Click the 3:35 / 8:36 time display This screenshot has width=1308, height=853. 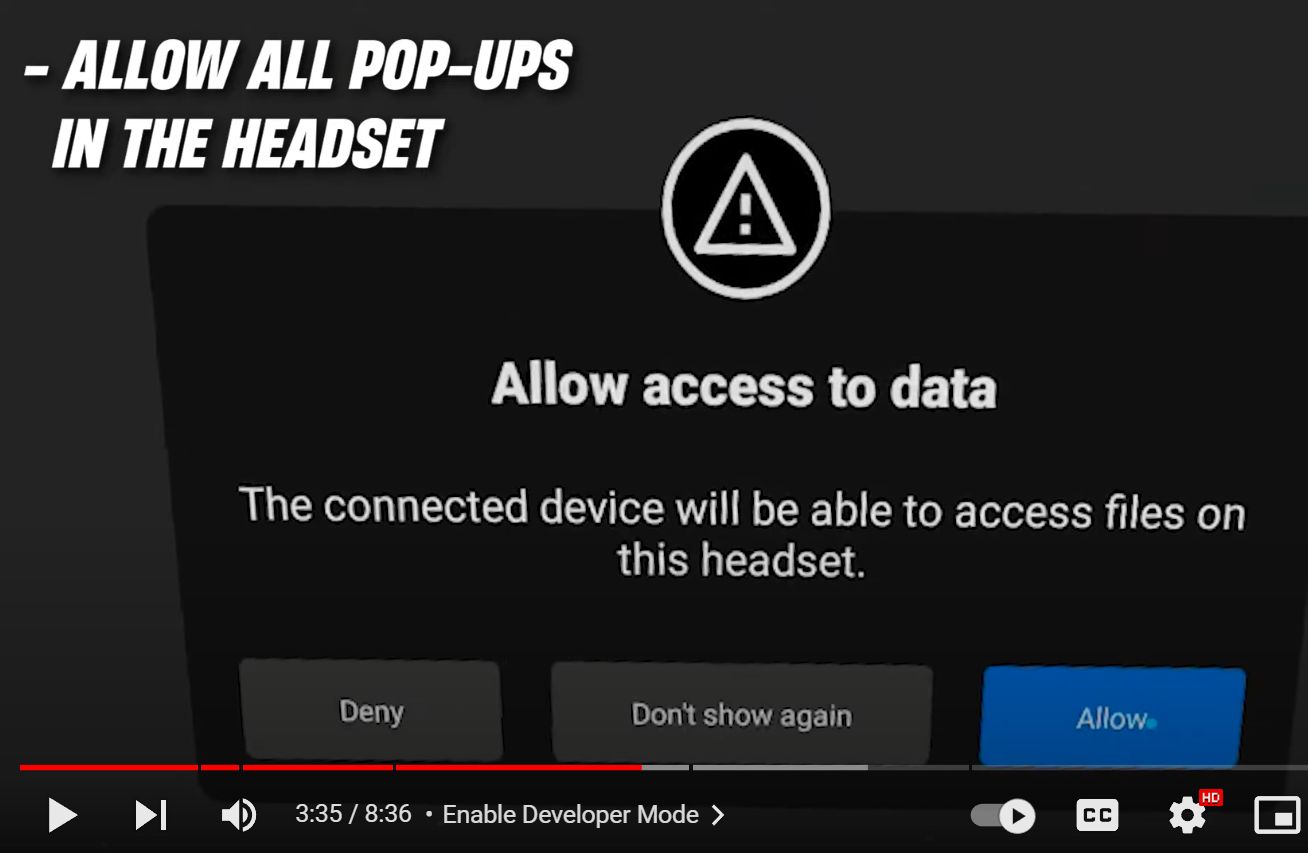353,815
